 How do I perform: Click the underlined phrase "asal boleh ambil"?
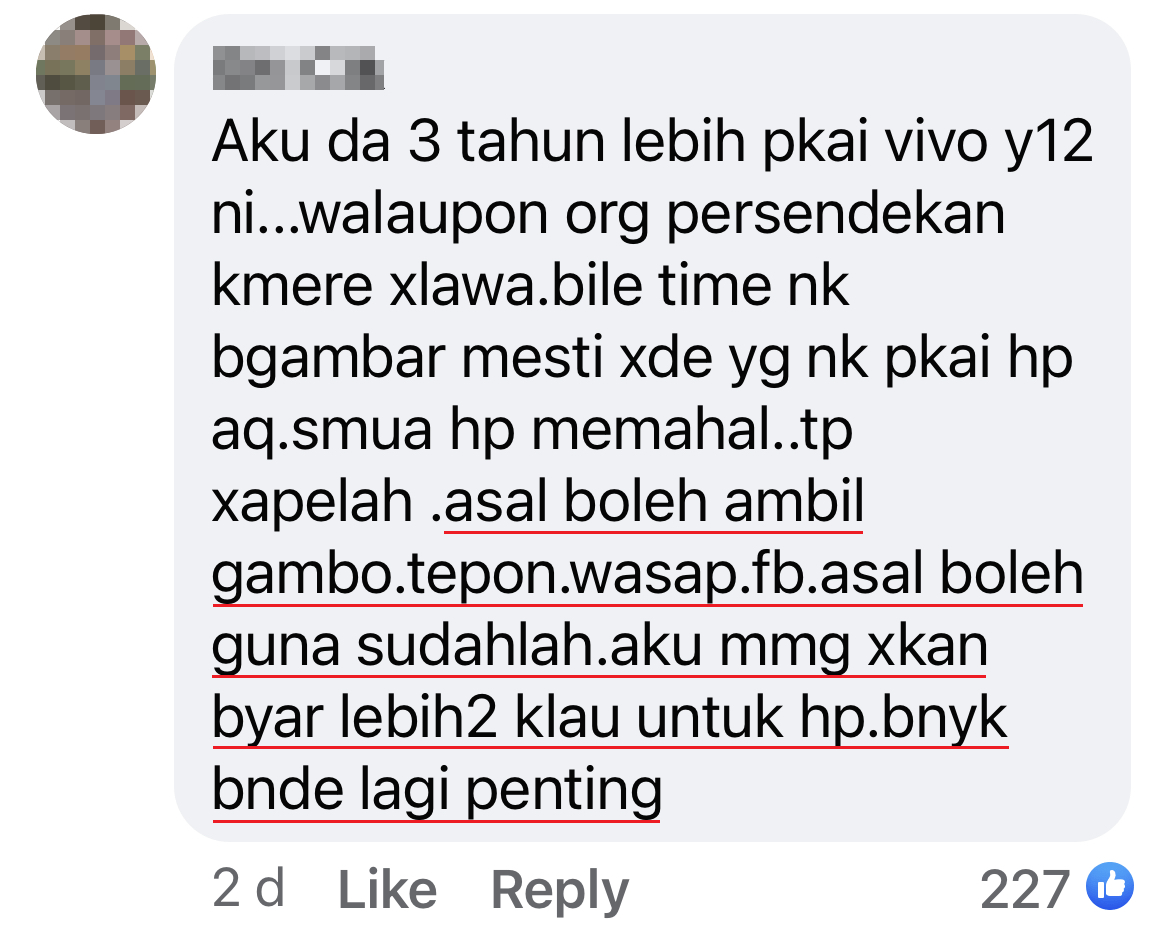tap(654, 501)
